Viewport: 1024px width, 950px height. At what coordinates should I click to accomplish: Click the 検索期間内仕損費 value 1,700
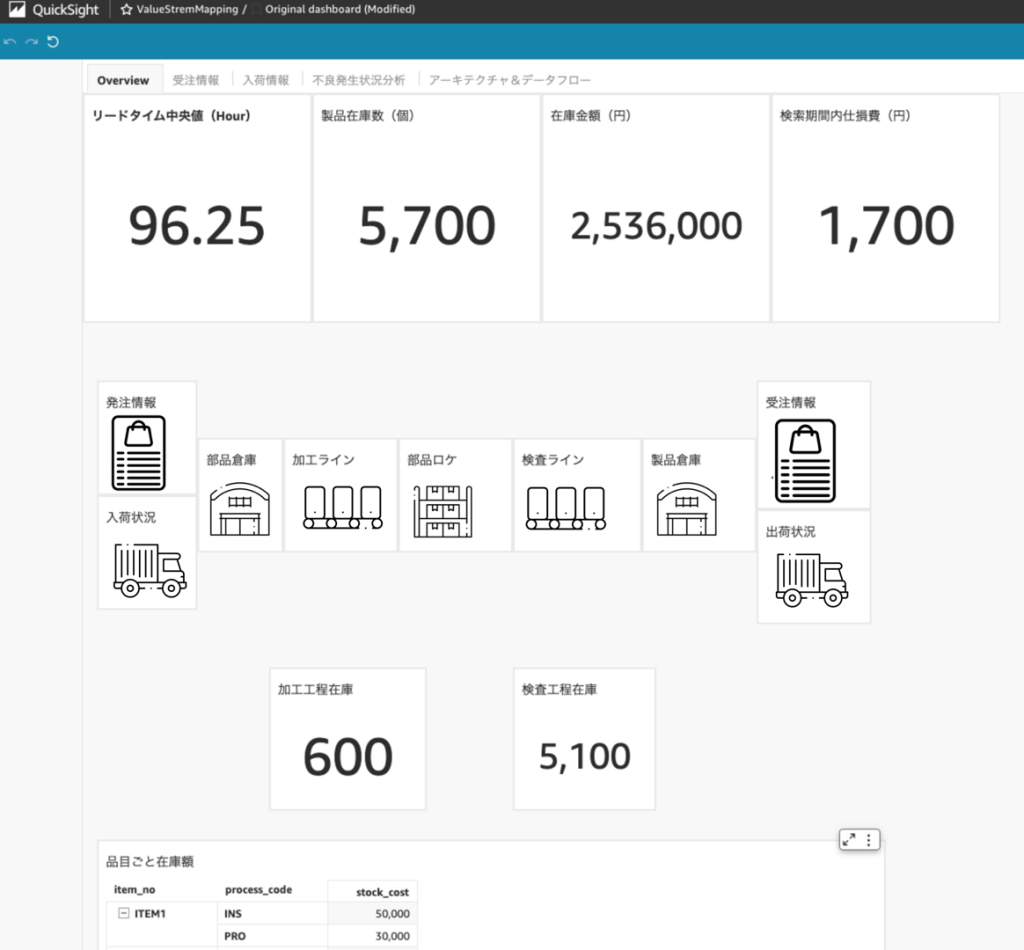pyautogui.click(x=886, y=226)
